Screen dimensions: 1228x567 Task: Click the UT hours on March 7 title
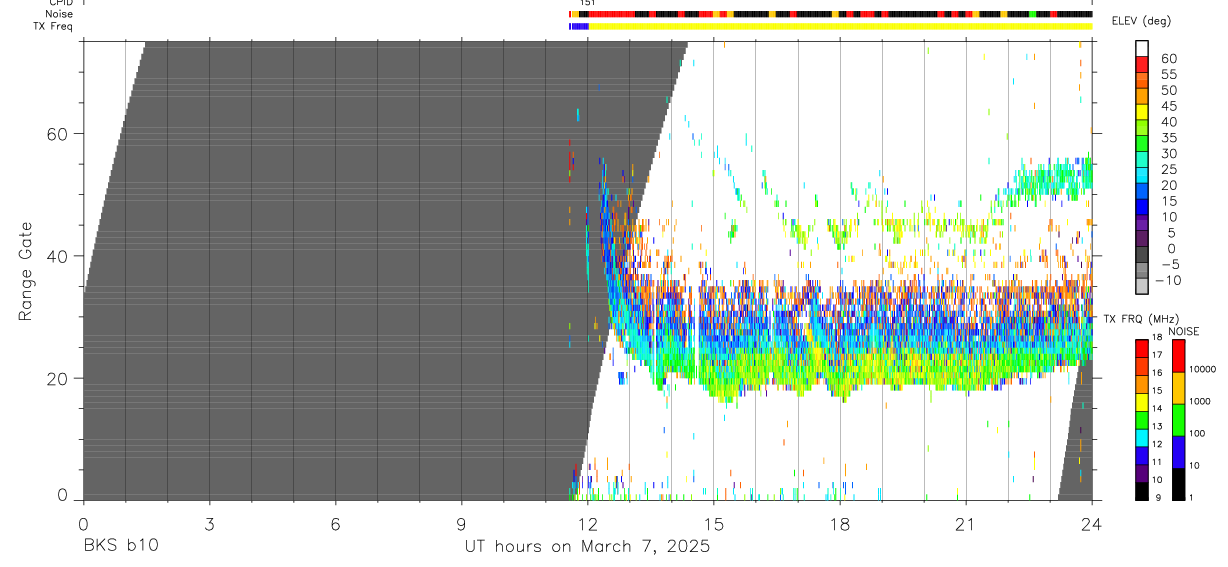pos(587,546)
